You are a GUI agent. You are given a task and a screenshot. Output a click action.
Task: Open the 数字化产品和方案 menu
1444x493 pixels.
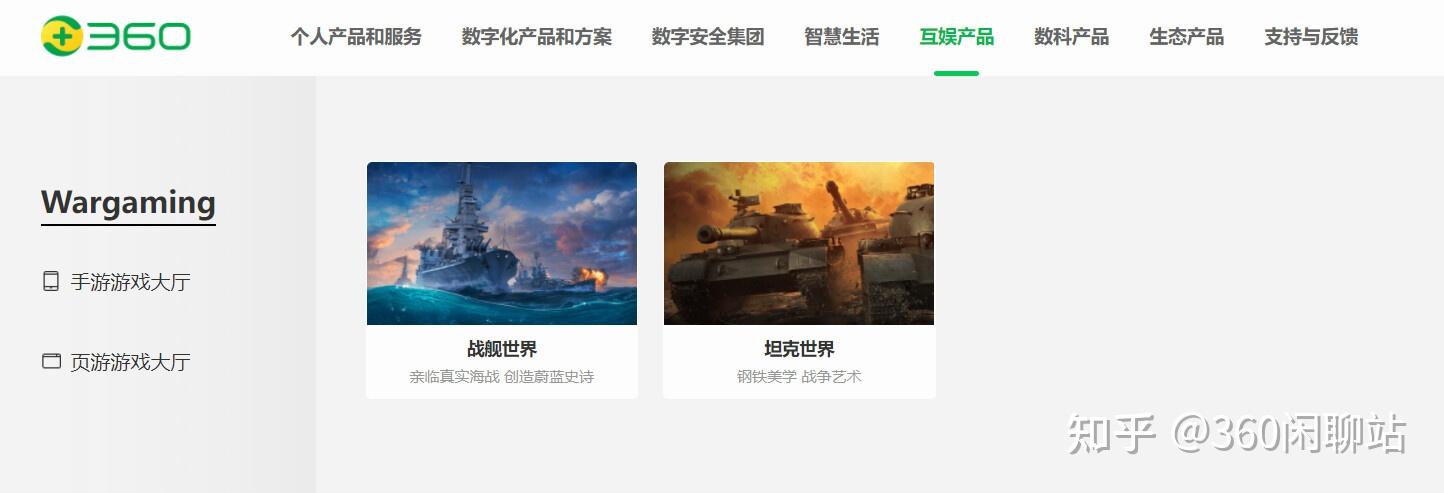pyautogui.click(x=537, y=37)
